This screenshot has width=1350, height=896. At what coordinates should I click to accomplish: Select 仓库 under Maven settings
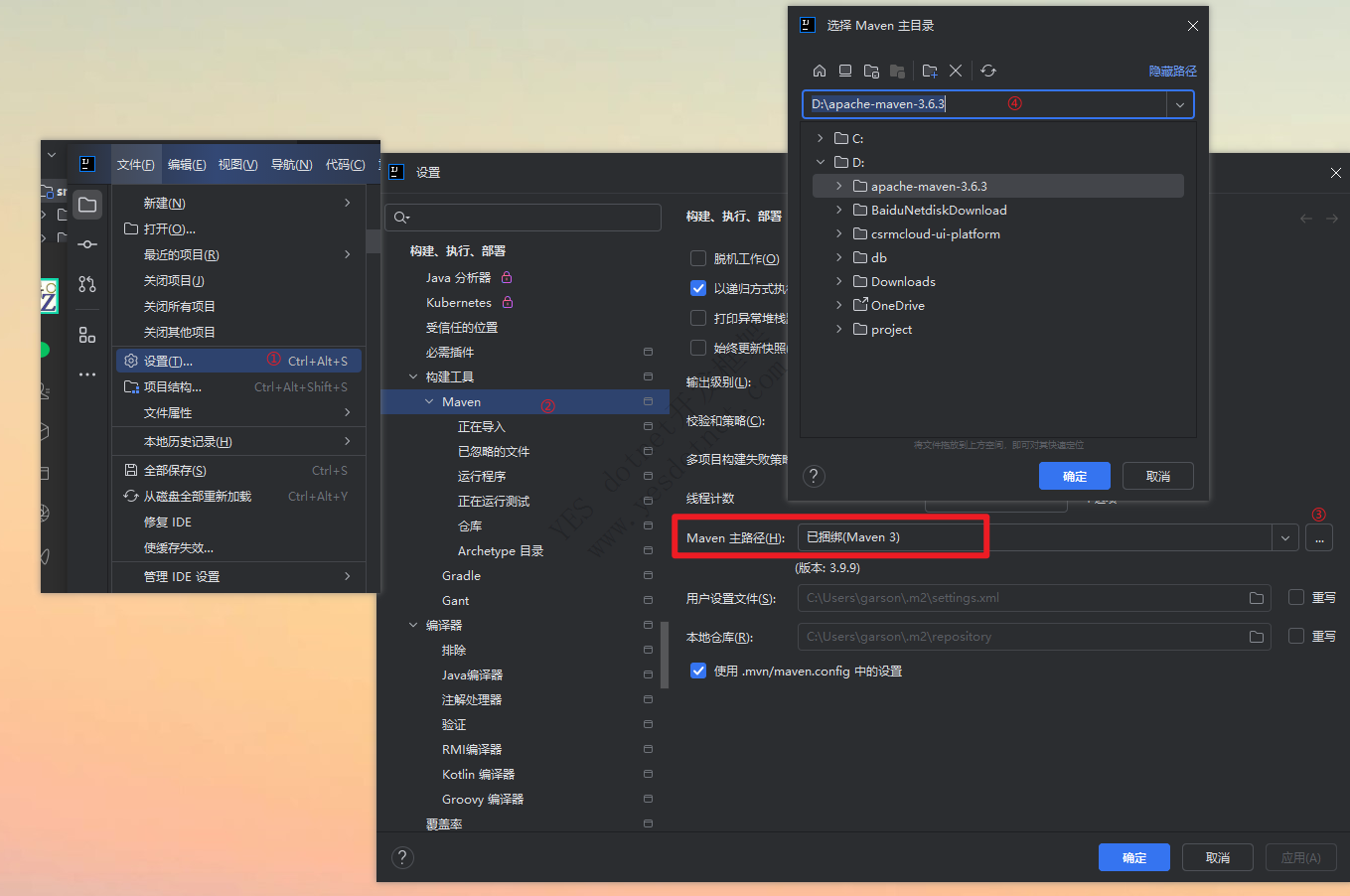point(470,525)
